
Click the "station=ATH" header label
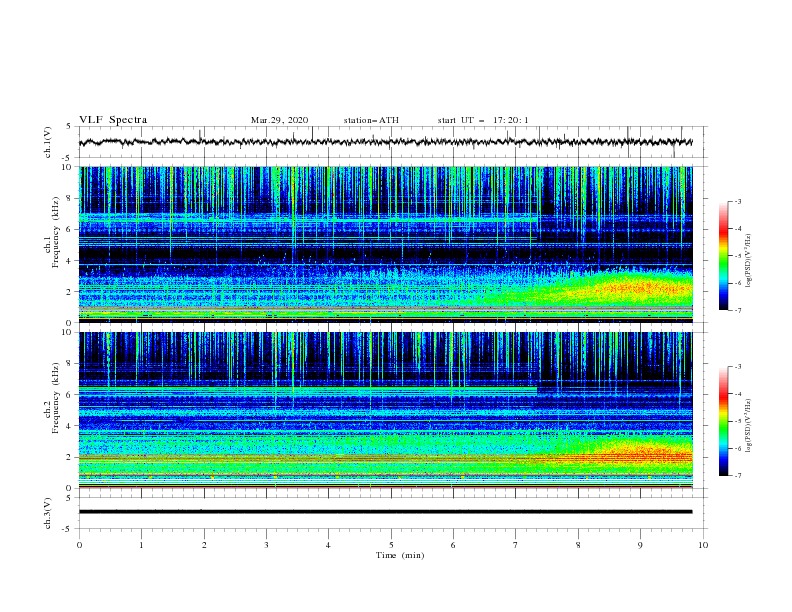371,120
